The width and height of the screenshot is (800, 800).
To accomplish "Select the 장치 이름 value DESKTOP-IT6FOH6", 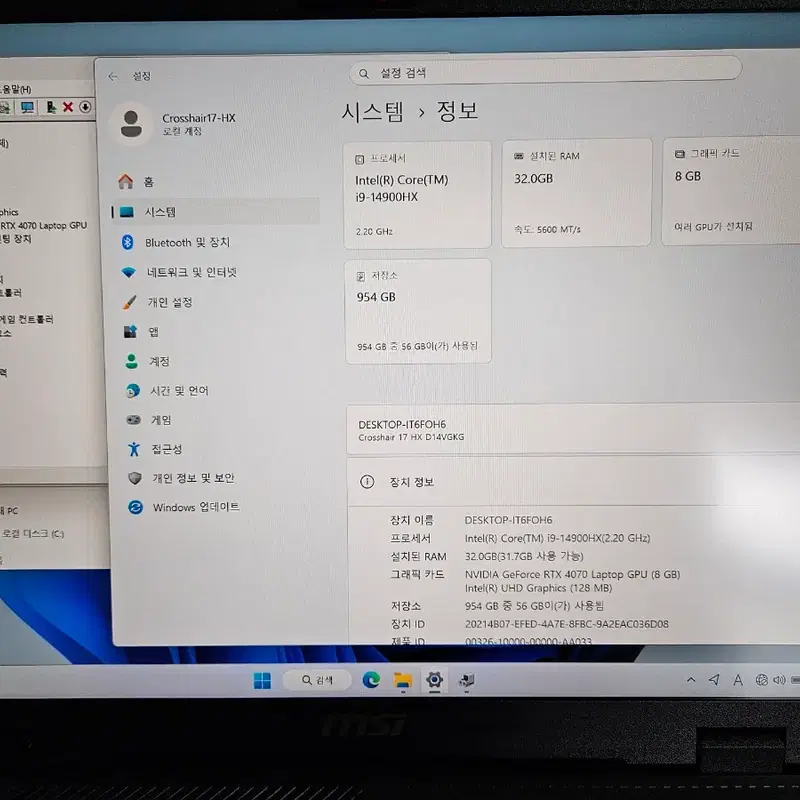I will 508,520.
